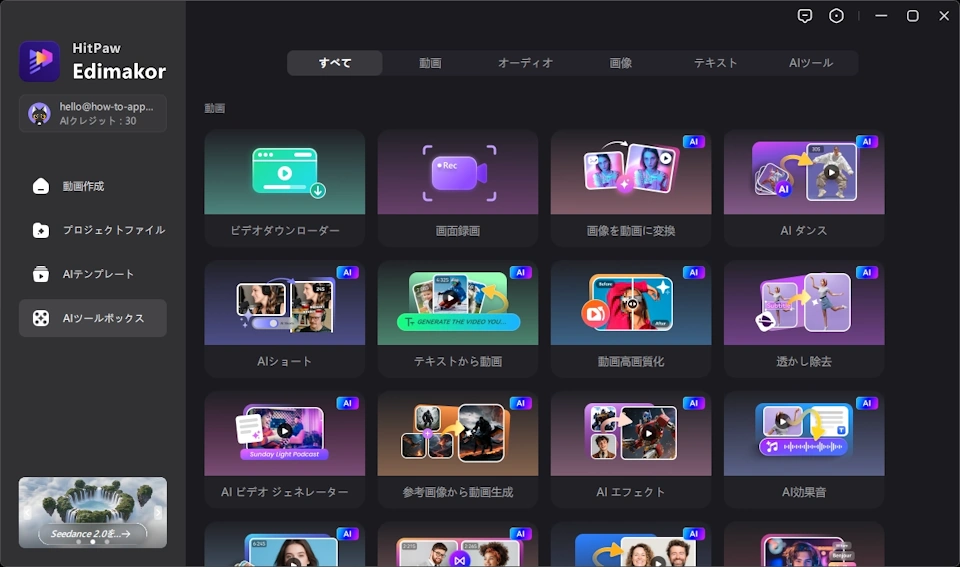Switch to the オーディオ tab
This screenshot has width=960, height=567.
(x=525, y=63)
